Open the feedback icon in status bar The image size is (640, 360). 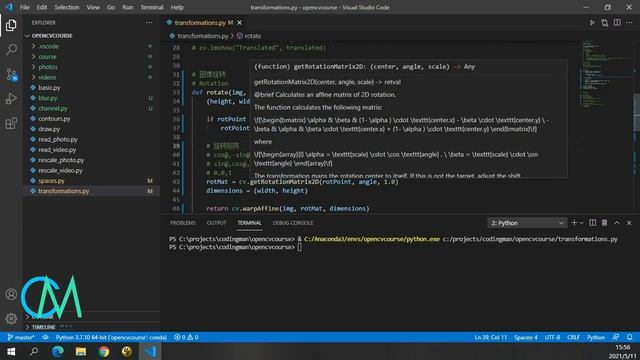[616, 337]
